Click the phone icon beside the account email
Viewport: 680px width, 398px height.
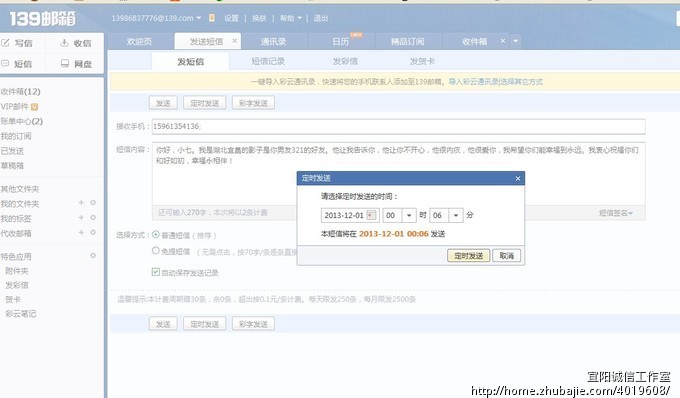212,18
